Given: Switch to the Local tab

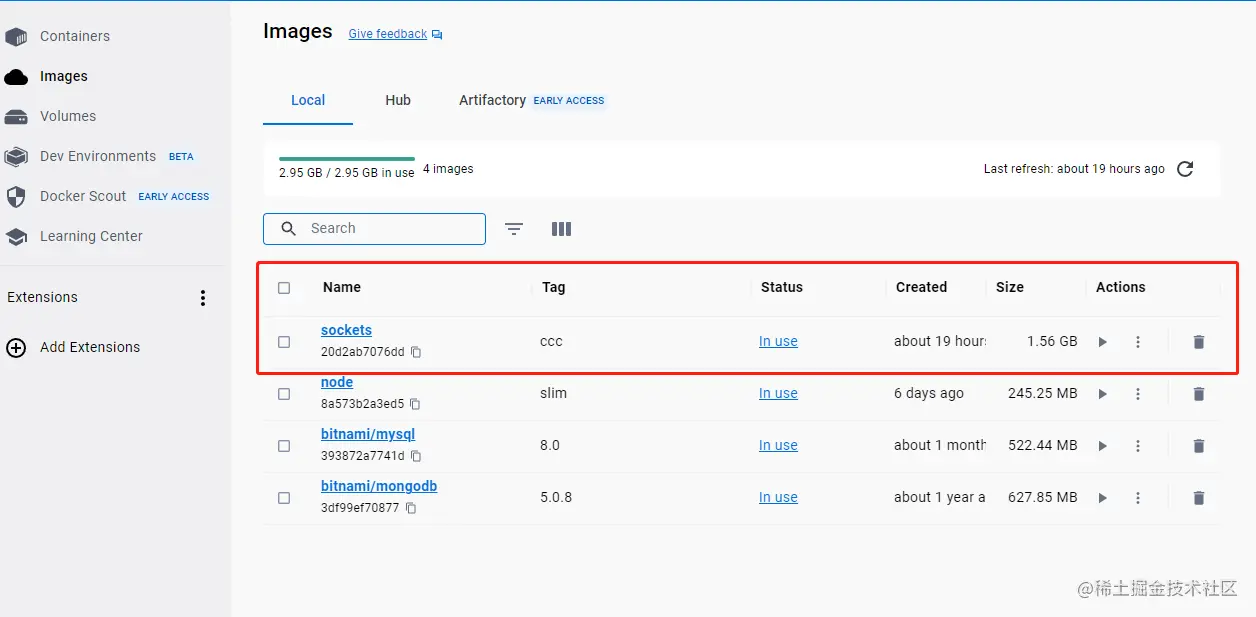Looking at the screenshot, I should (x=308, y=100).
